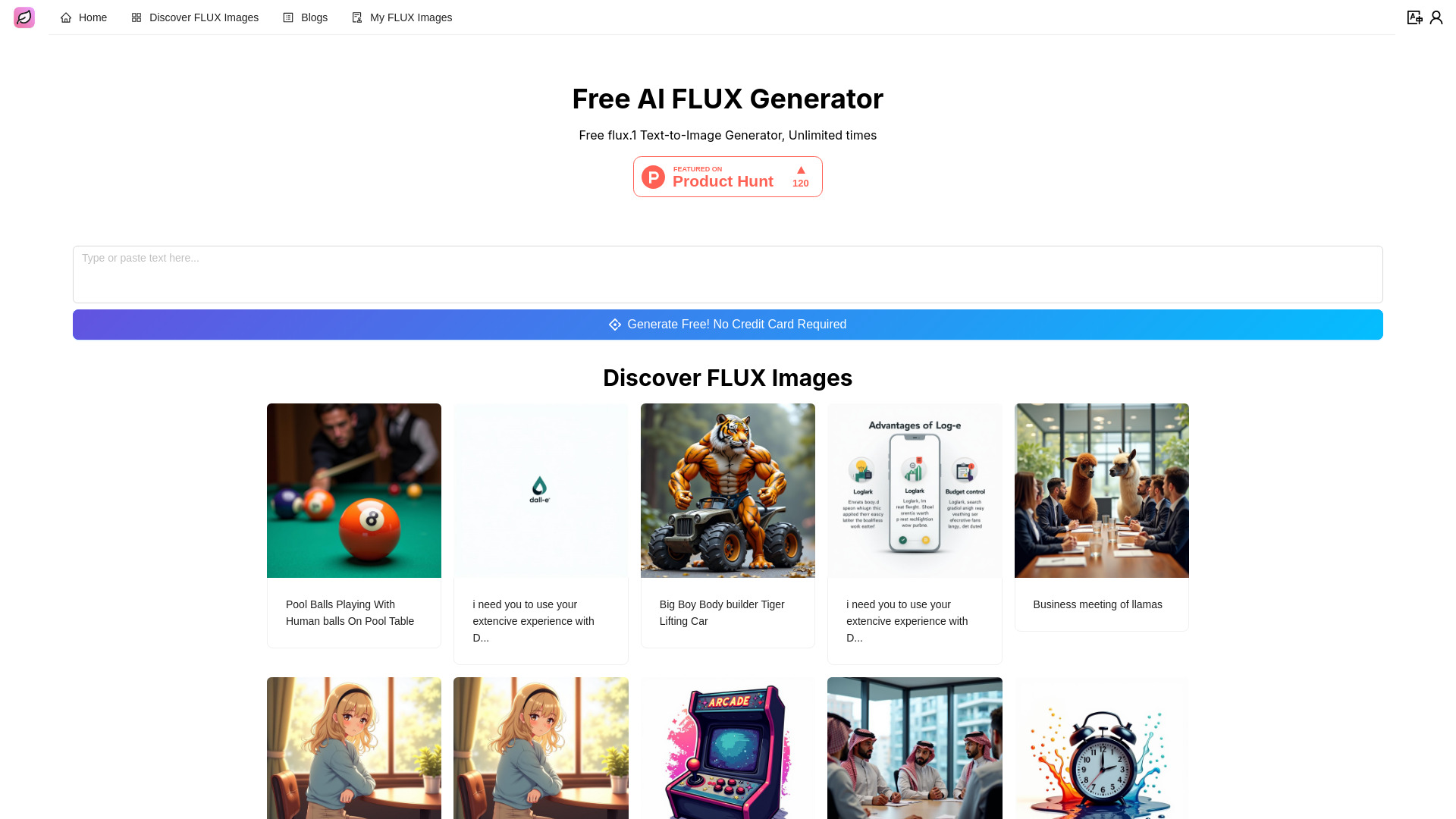Click the user account icon top right
Screen dimensions: 1456x819
click(1436, 17)
